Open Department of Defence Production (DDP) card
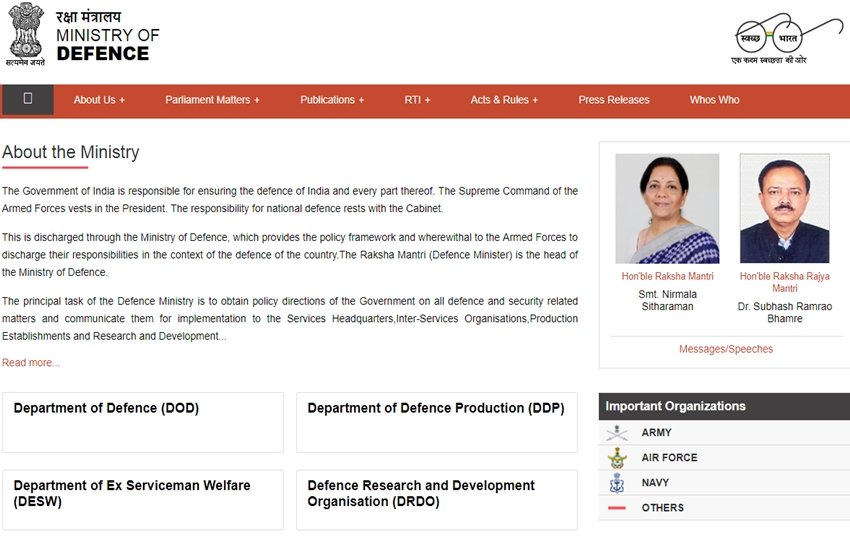The height and width of the screenshot is (550, 850). click(x=437, y=423)
